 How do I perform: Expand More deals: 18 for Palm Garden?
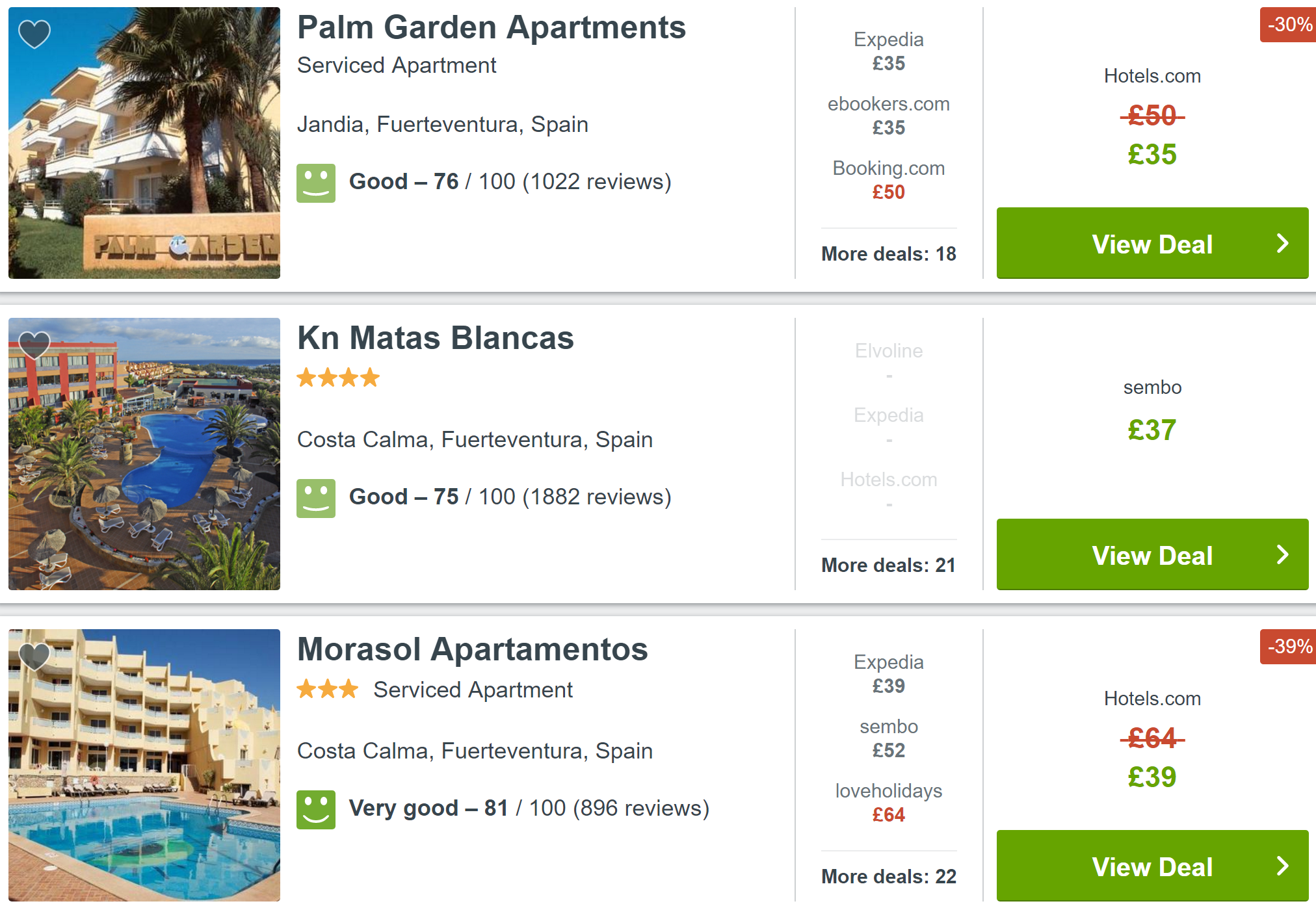click(888, 253)
